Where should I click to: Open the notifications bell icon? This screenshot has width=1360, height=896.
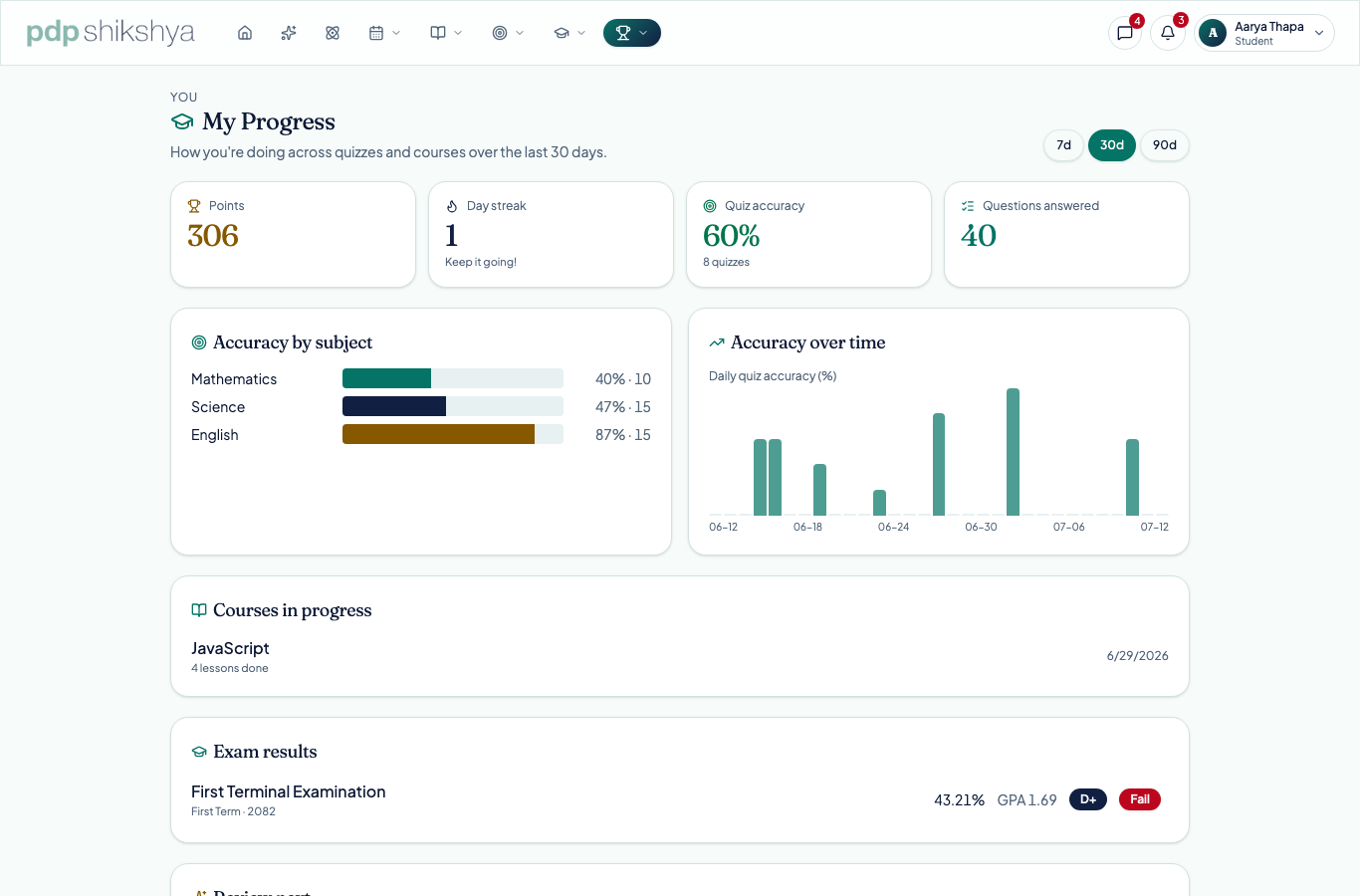coord(1168,33)
